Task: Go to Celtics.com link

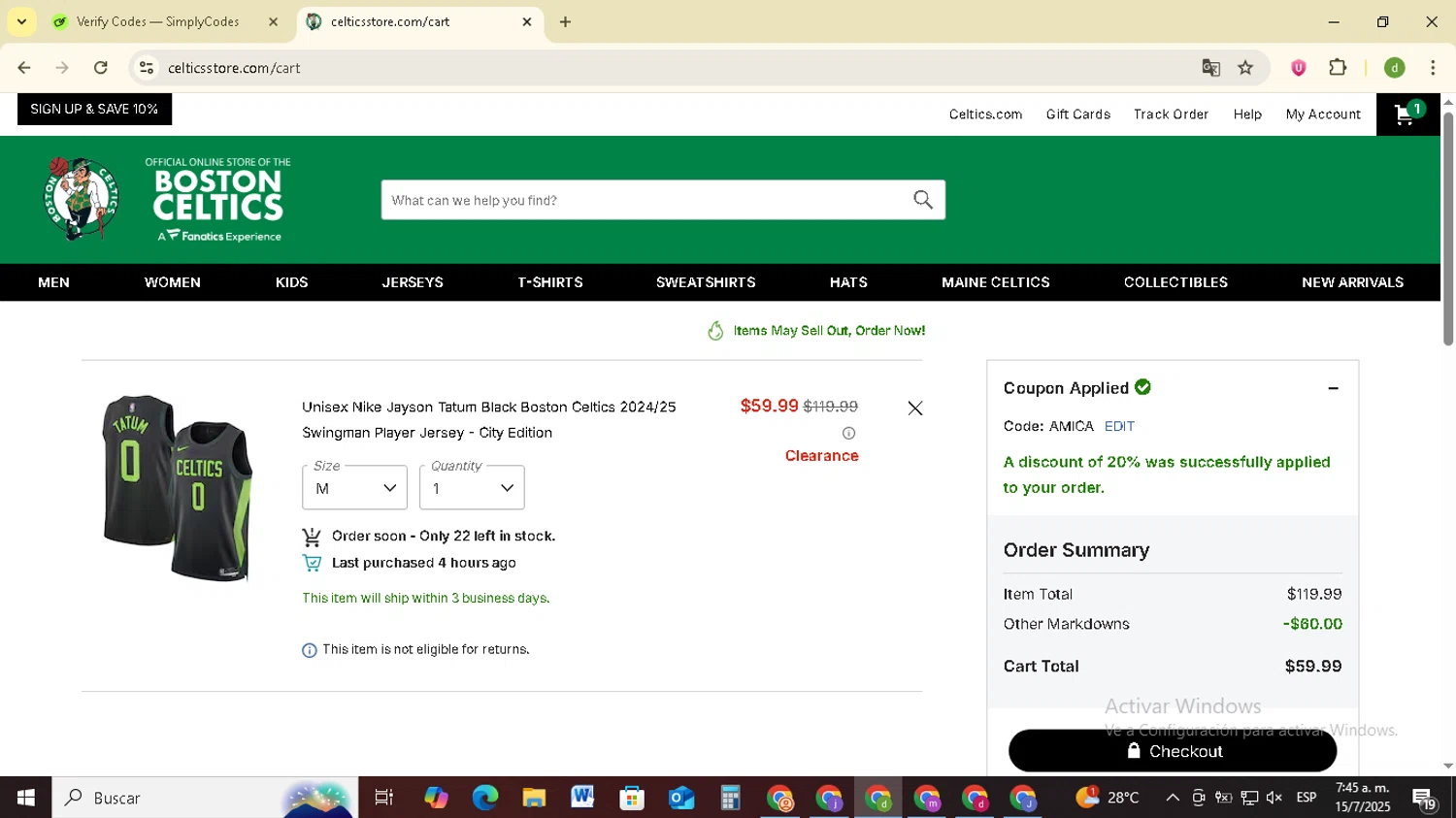Action: [x=985, y=115]
